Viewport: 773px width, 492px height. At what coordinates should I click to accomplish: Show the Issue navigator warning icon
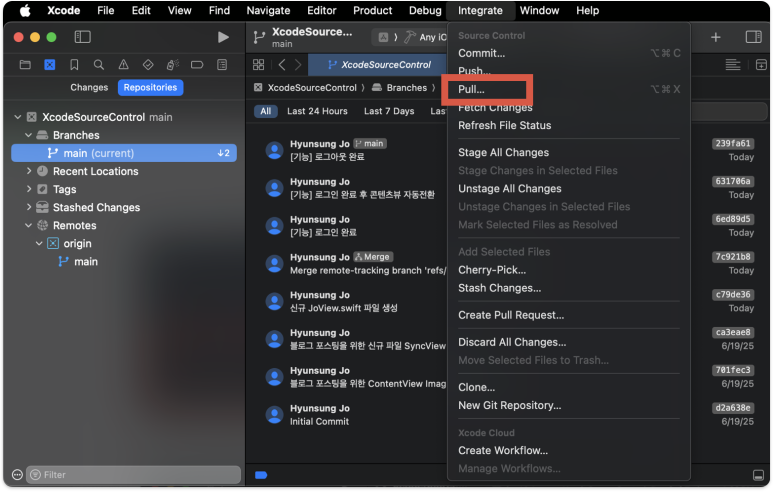(x=123, y=65)
